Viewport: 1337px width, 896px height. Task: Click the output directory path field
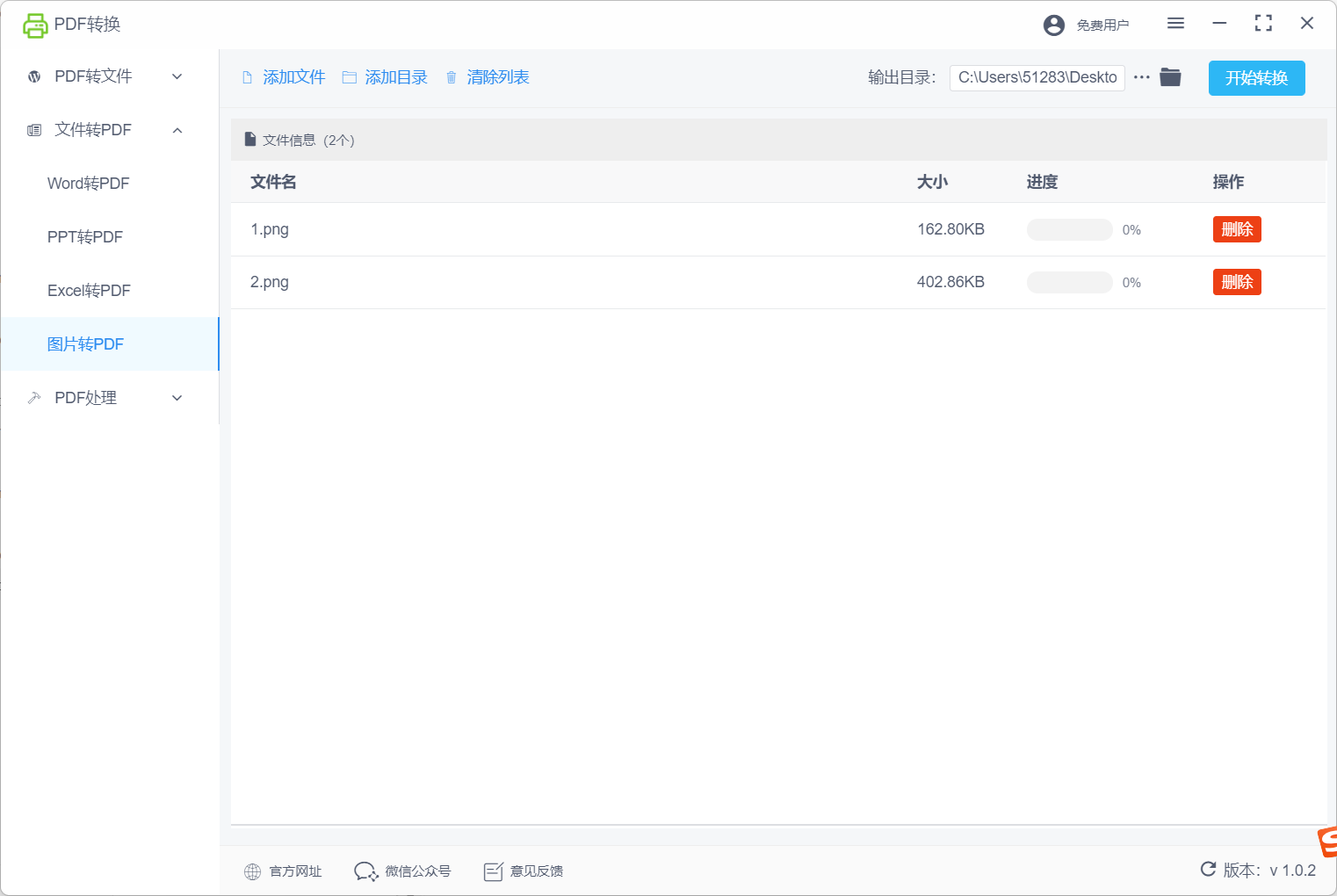[1037, 77]
